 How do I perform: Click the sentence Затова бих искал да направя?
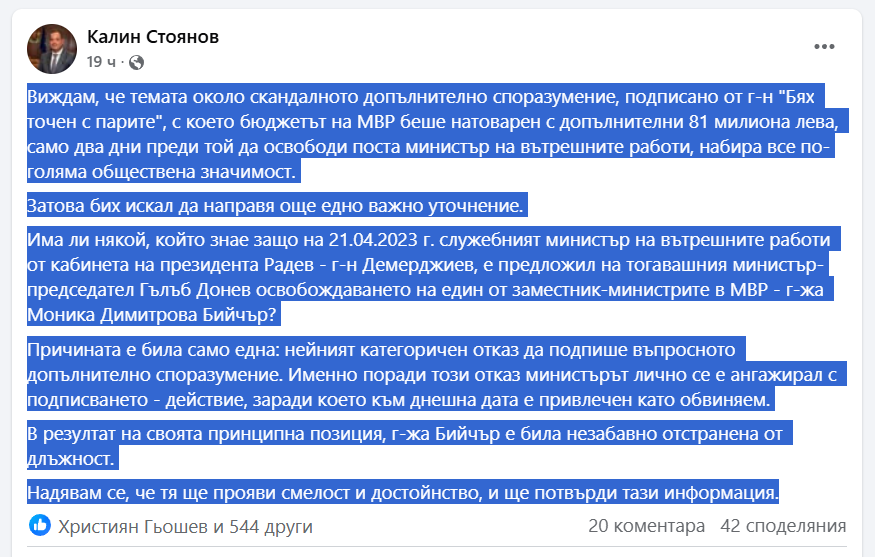point(276,206)
